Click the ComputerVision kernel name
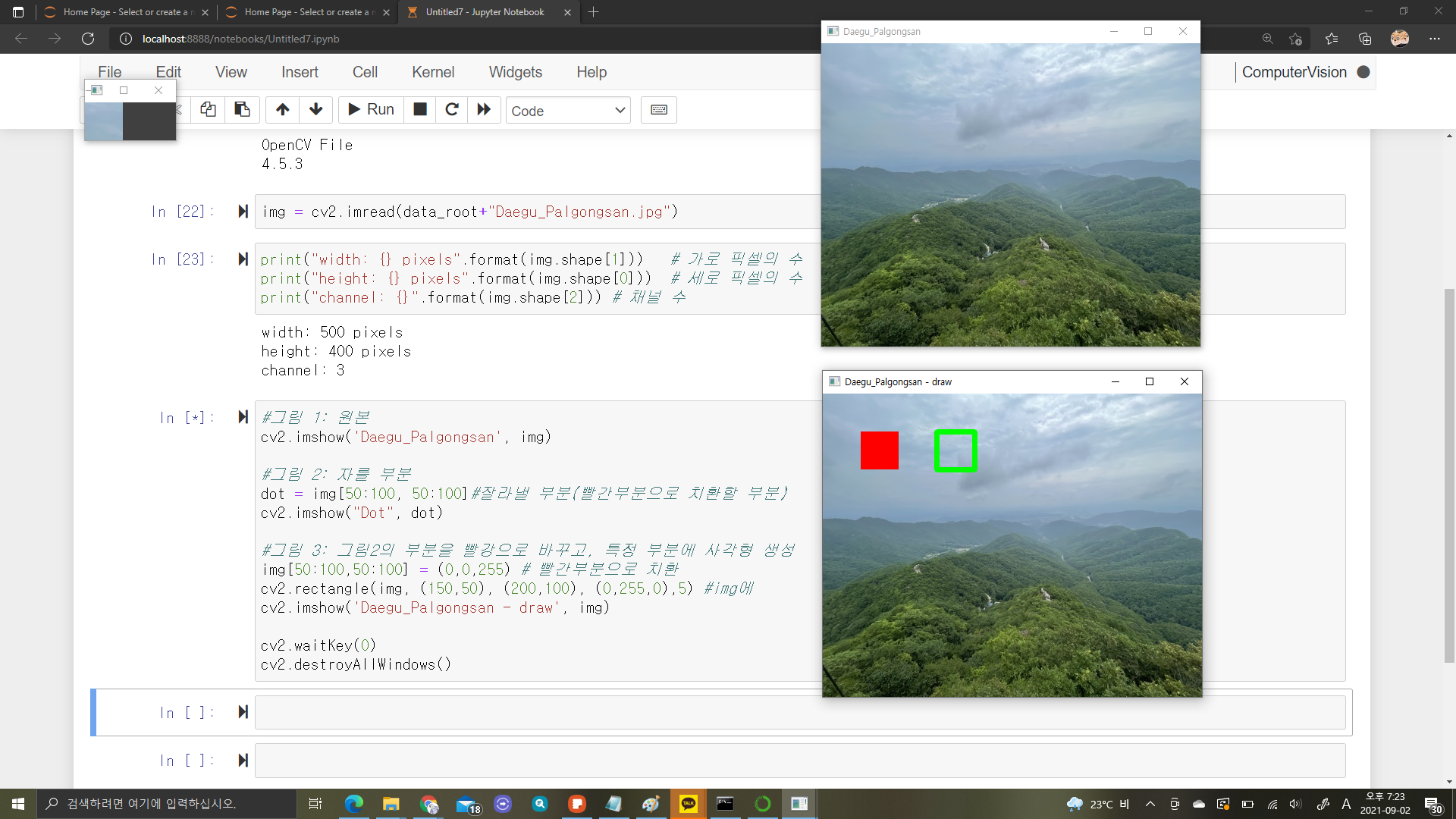1456x819 pixels. coord(1294,72)
